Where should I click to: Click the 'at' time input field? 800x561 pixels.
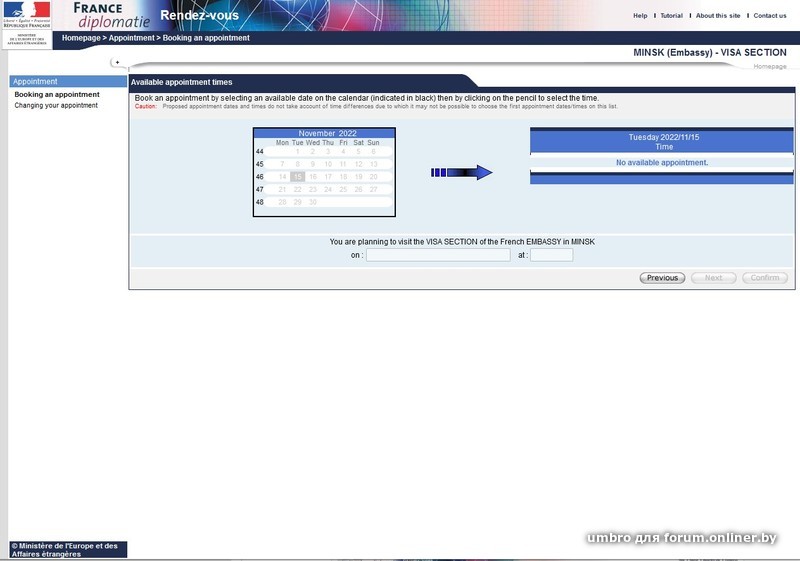(x=552, y=255)
